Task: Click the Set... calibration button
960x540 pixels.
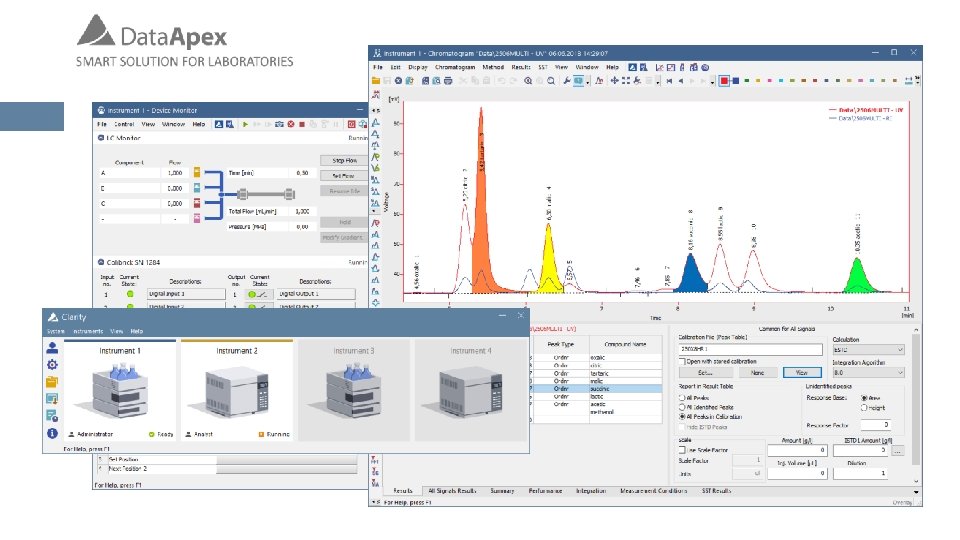Action: click(x=705, y=373)
